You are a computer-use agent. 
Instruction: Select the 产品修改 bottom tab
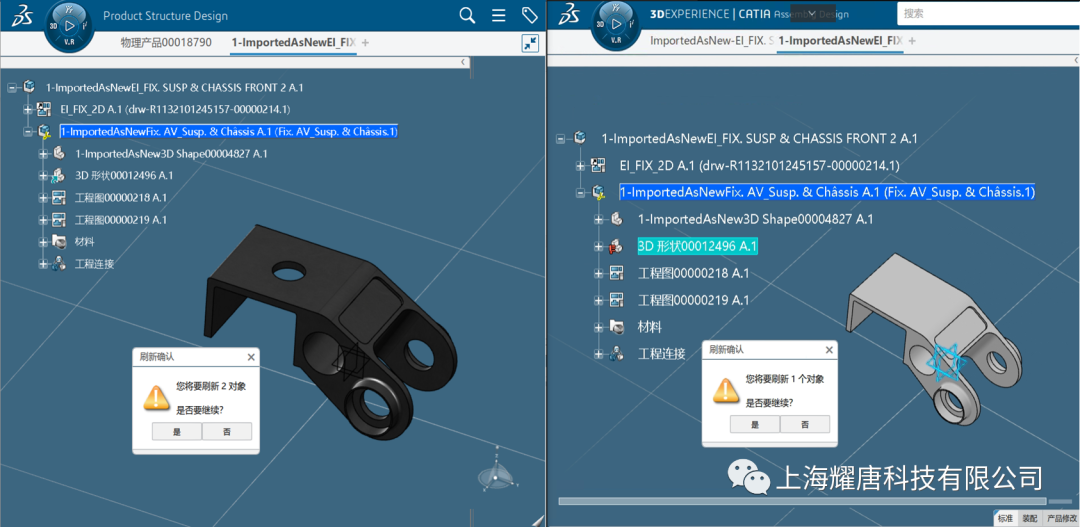tap(1061, 518)
